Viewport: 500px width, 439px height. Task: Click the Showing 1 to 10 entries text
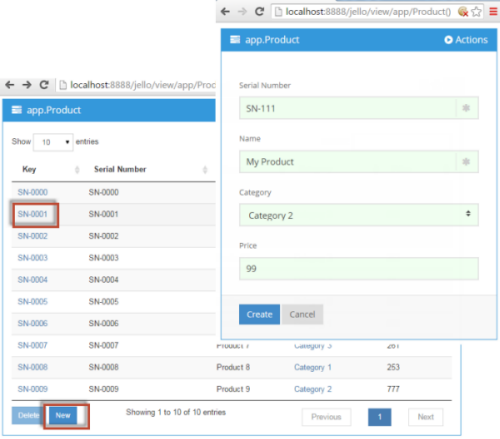[x=176, y=412]
